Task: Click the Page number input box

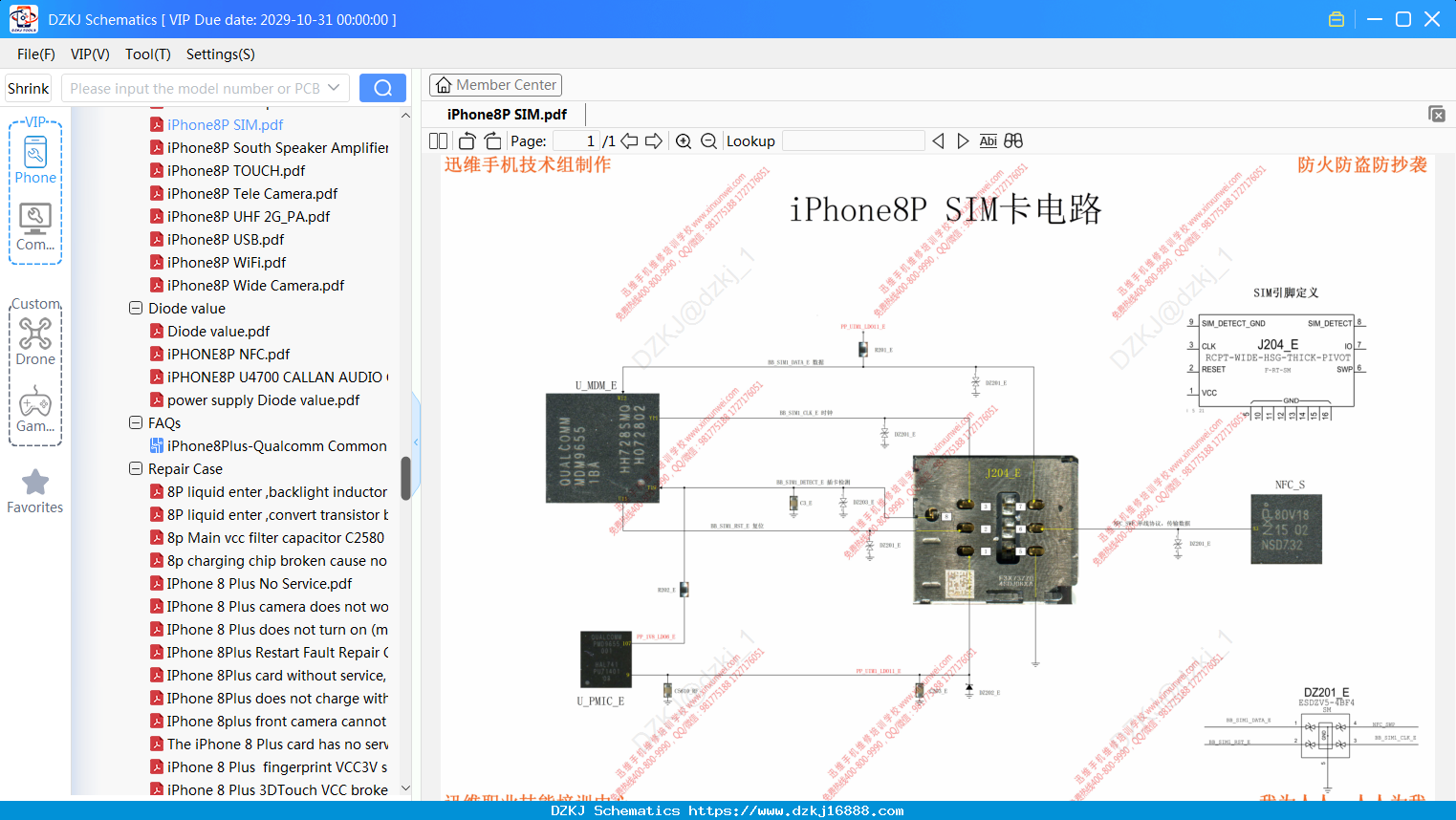Action: (x=576, y=141)
